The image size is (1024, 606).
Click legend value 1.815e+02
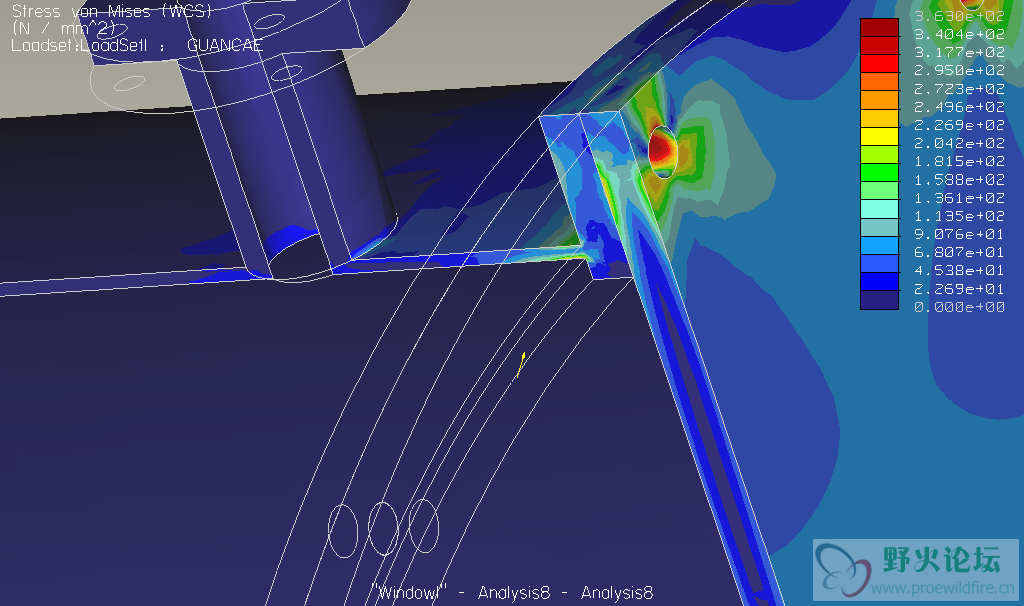959,161
